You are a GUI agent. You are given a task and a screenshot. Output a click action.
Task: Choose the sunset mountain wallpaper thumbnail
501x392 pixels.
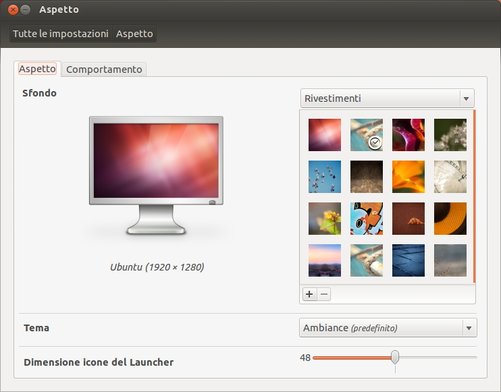[325, 260]
